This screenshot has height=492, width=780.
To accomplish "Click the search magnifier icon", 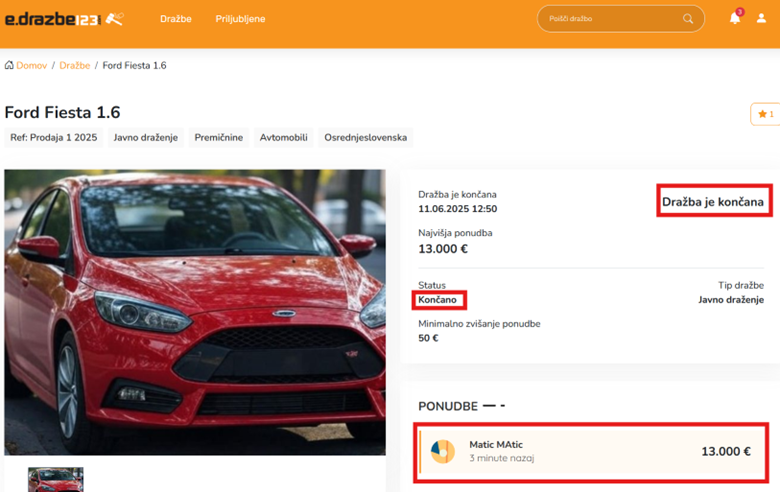I will click(688, 19).
